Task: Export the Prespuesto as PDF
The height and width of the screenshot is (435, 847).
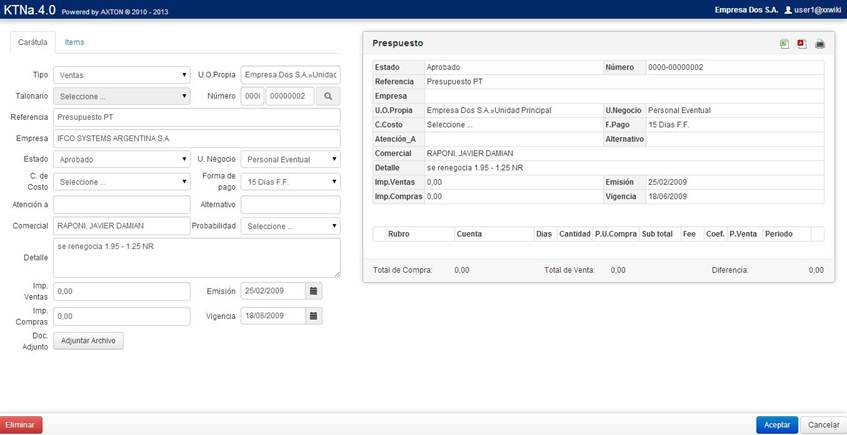Action: [802, 44]
